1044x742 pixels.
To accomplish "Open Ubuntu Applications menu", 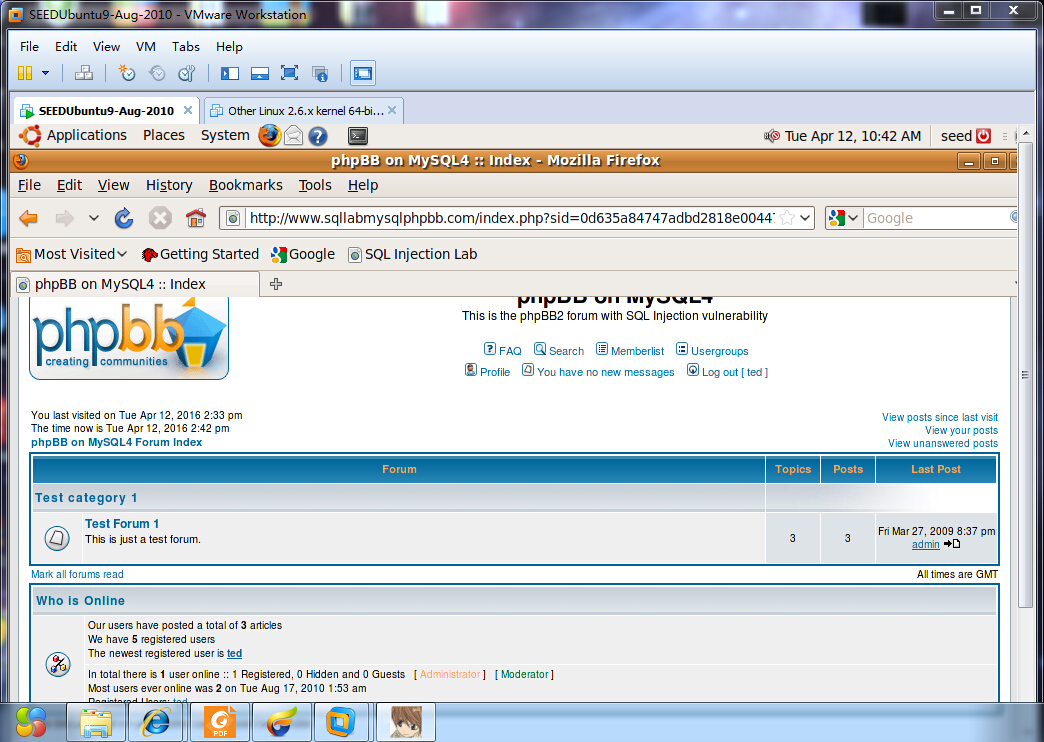I will tap(87, 135).
